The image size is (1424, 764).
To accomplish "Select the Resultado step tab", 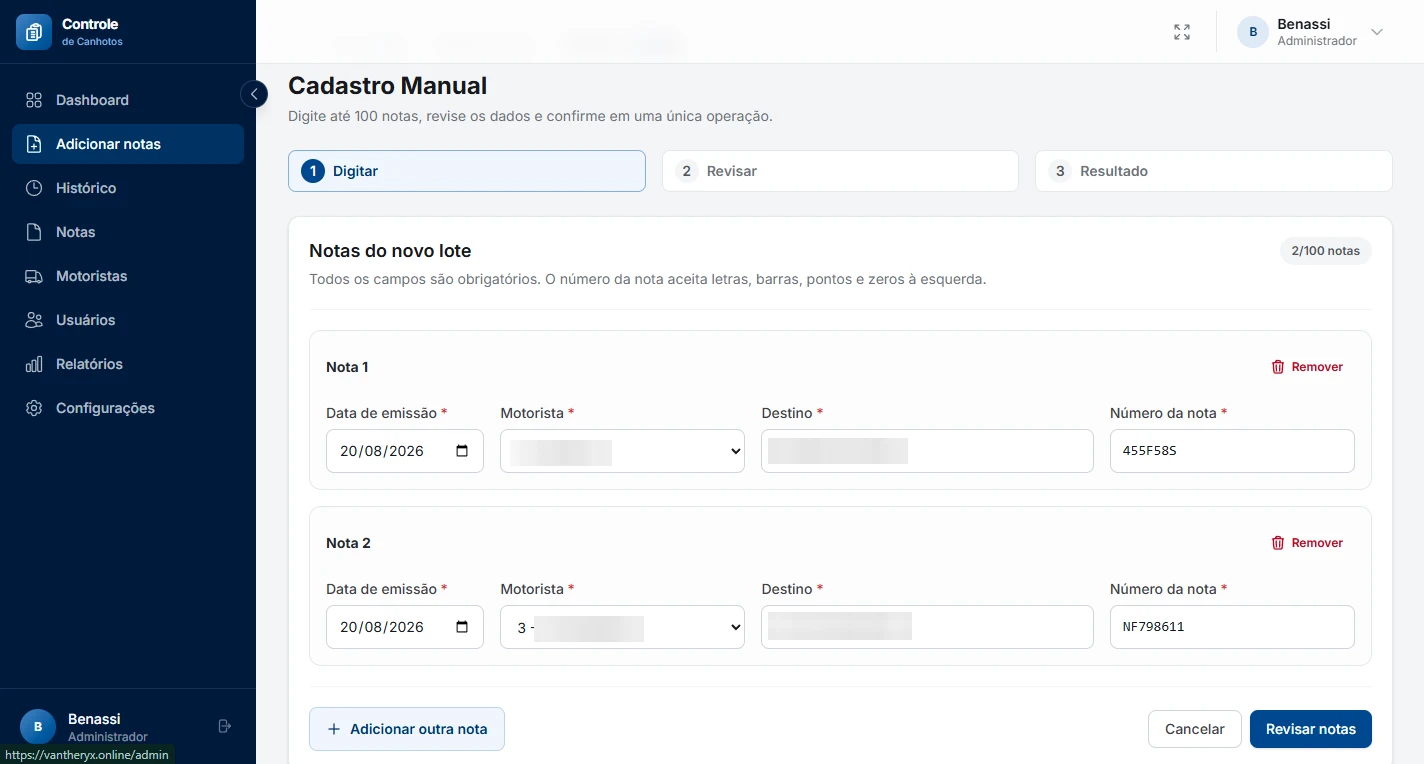I will [1214, 171].
